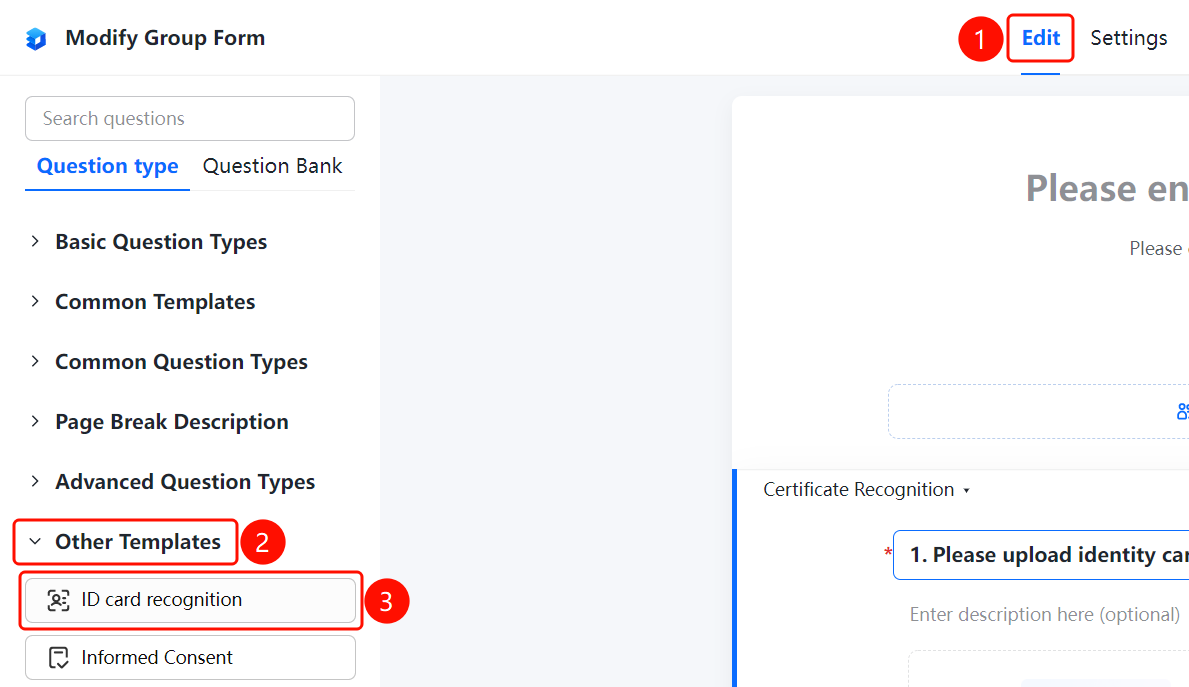
Task: Switch to the Question Bank tab
Action: click(x=272, y=166)
